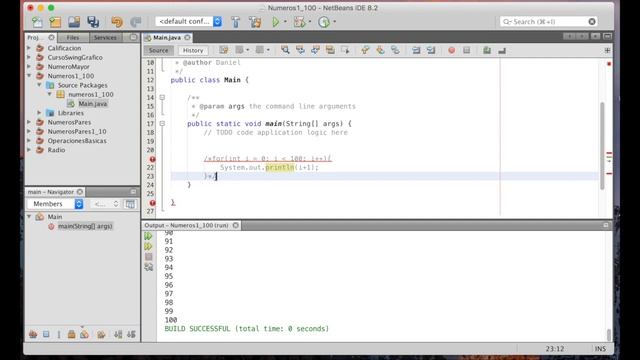
Task: Click the Build Project hammer icon
Action: pyautogui.click(x=236, y=22)
